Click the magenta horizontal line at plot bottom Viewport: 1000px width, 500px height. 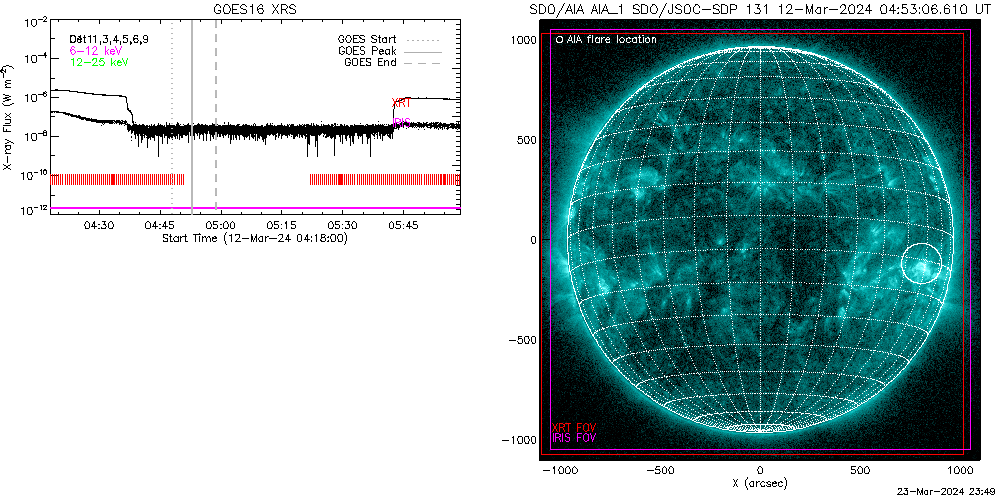255,208
